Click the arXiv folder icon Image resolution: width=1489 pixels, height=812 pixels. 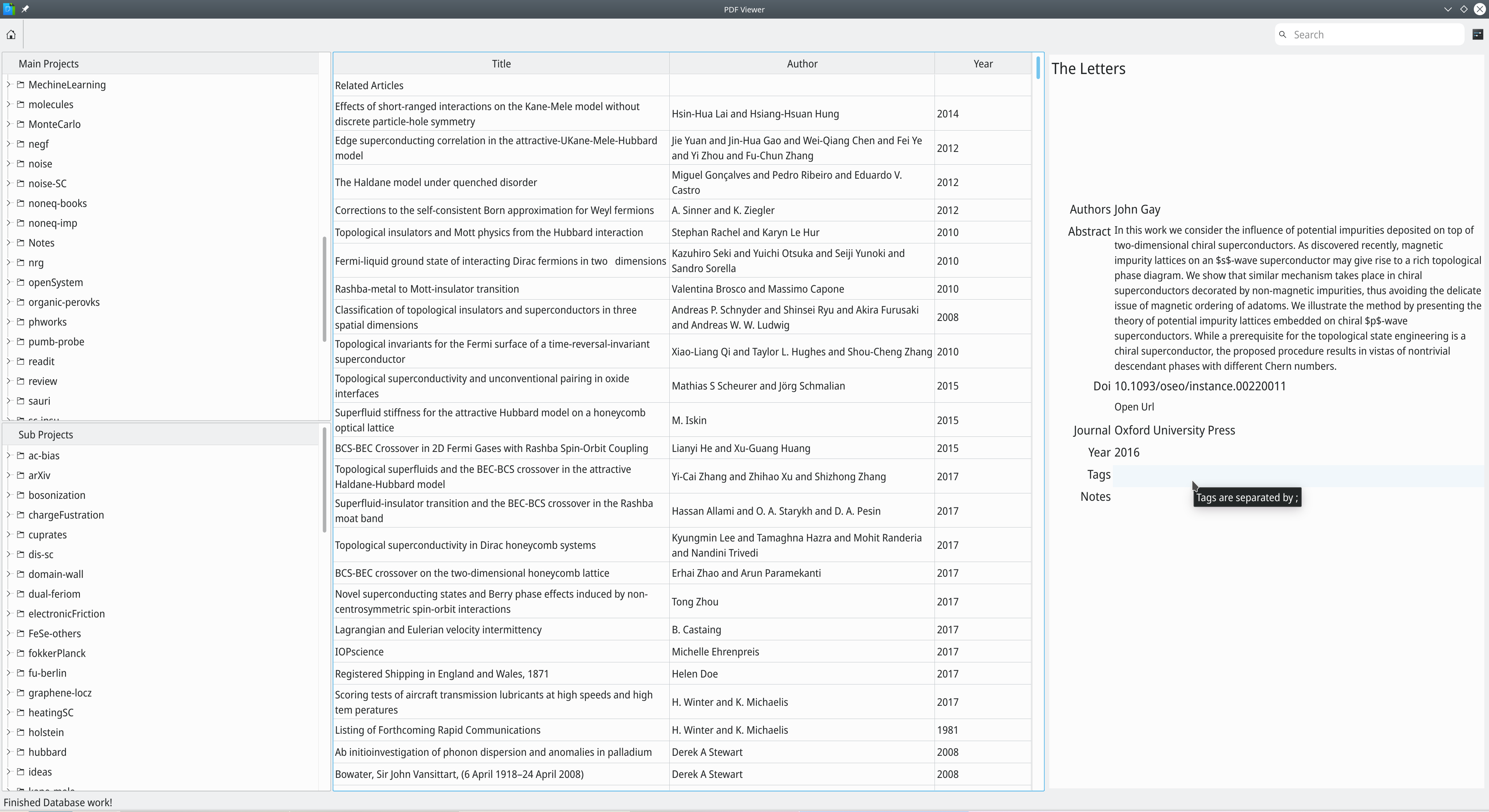21,475
